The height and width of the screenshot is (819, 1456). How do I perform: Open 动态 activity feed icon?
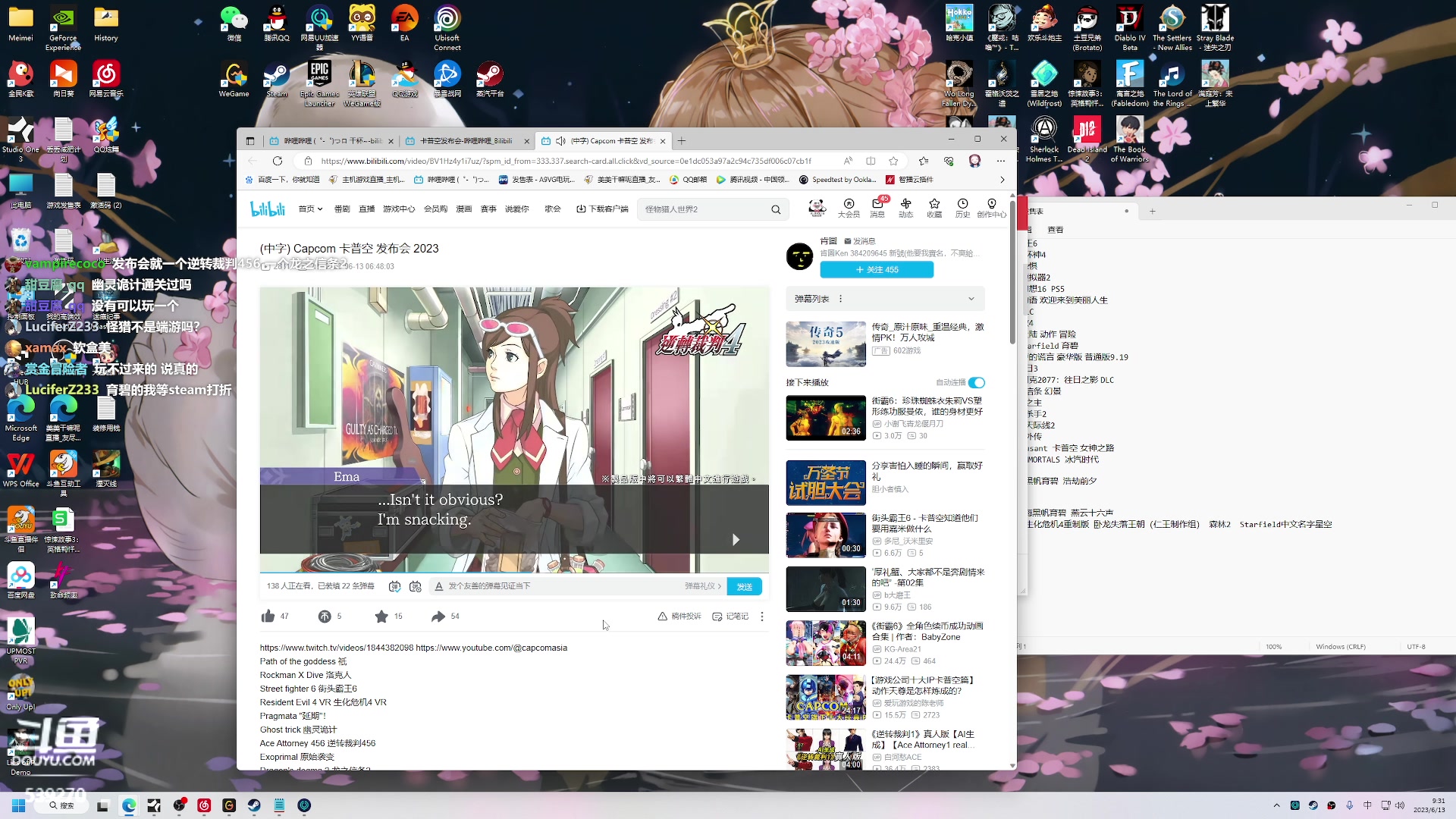[906, 208]
